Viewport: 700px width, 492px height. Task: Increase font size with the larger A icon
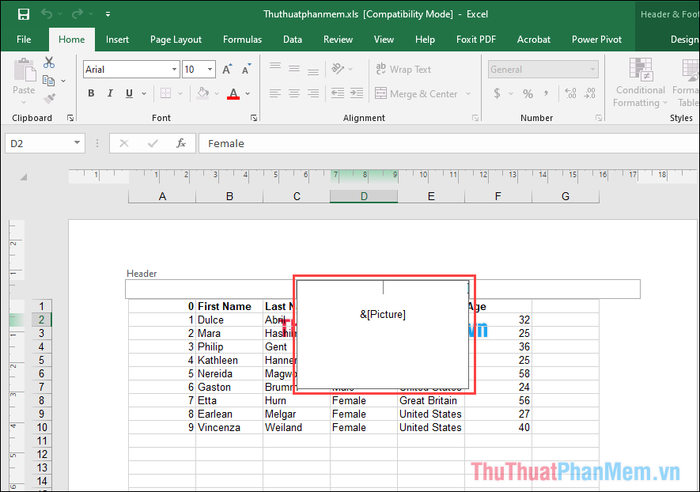pyautogui.click(x=228, y=70)
